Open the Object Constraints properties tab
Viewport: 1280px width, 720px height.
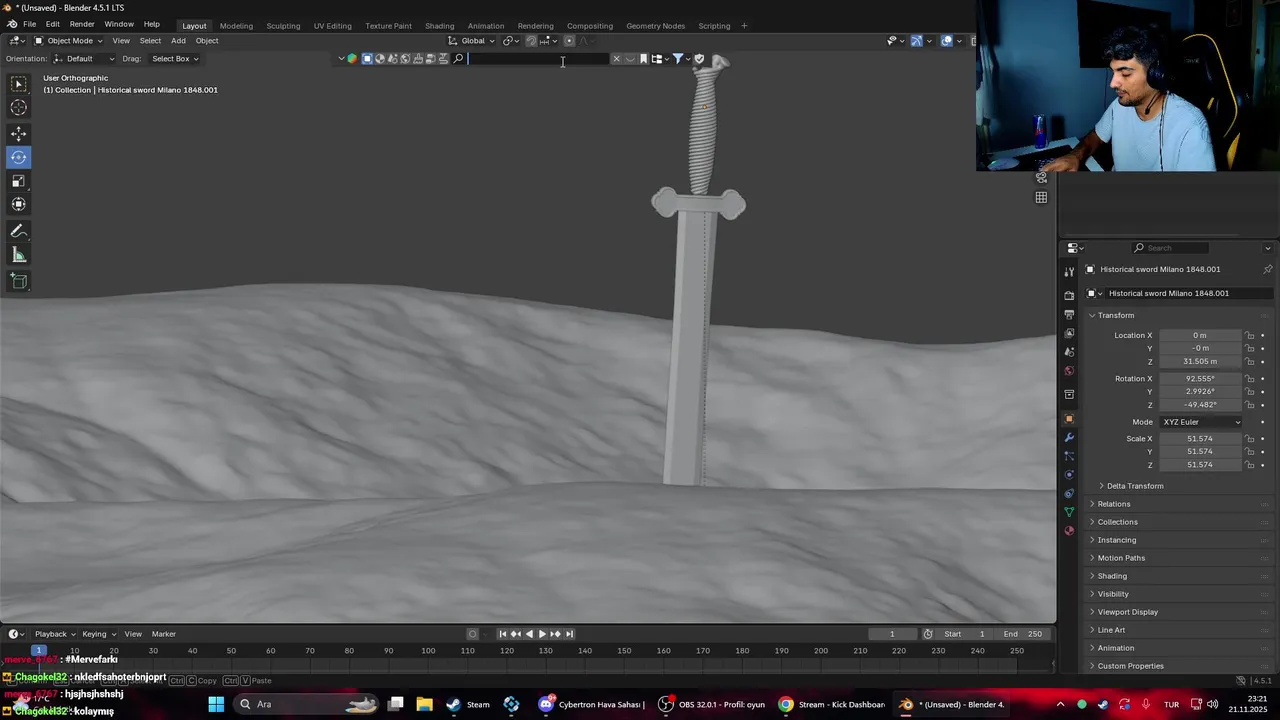(1069, 494)
